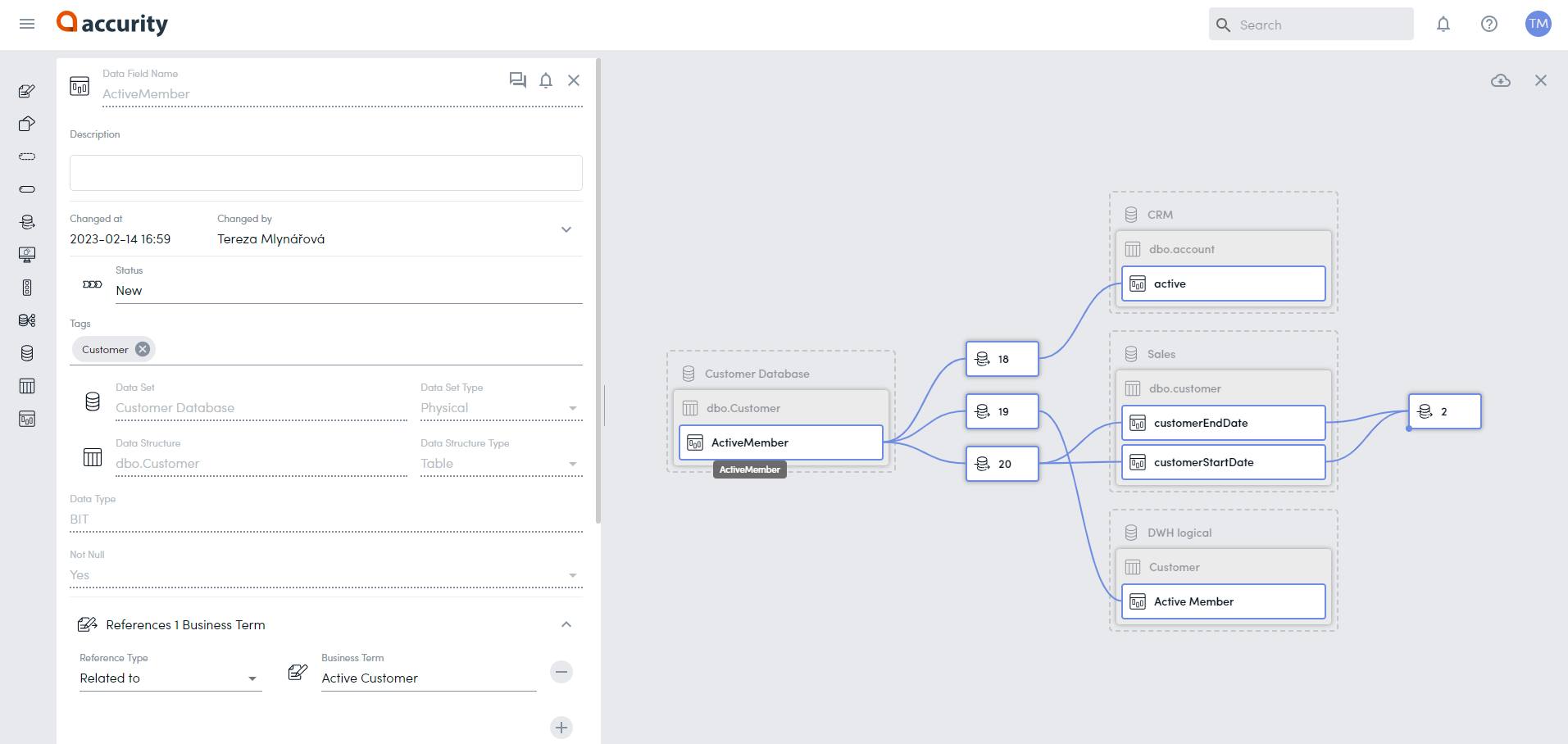Click the Active Customer business term field
The height and width of the screenshot is (744, 1568).
coord(429,678)
